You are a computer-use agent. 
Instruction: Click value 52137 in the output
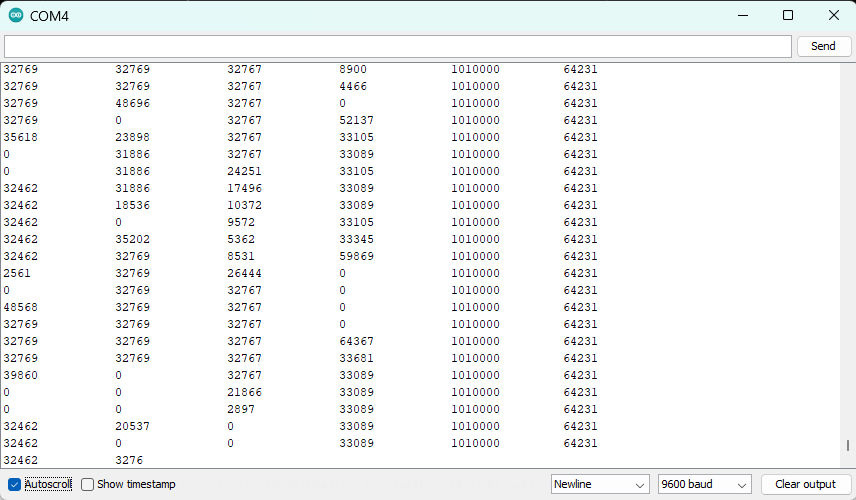pos(356,120)
